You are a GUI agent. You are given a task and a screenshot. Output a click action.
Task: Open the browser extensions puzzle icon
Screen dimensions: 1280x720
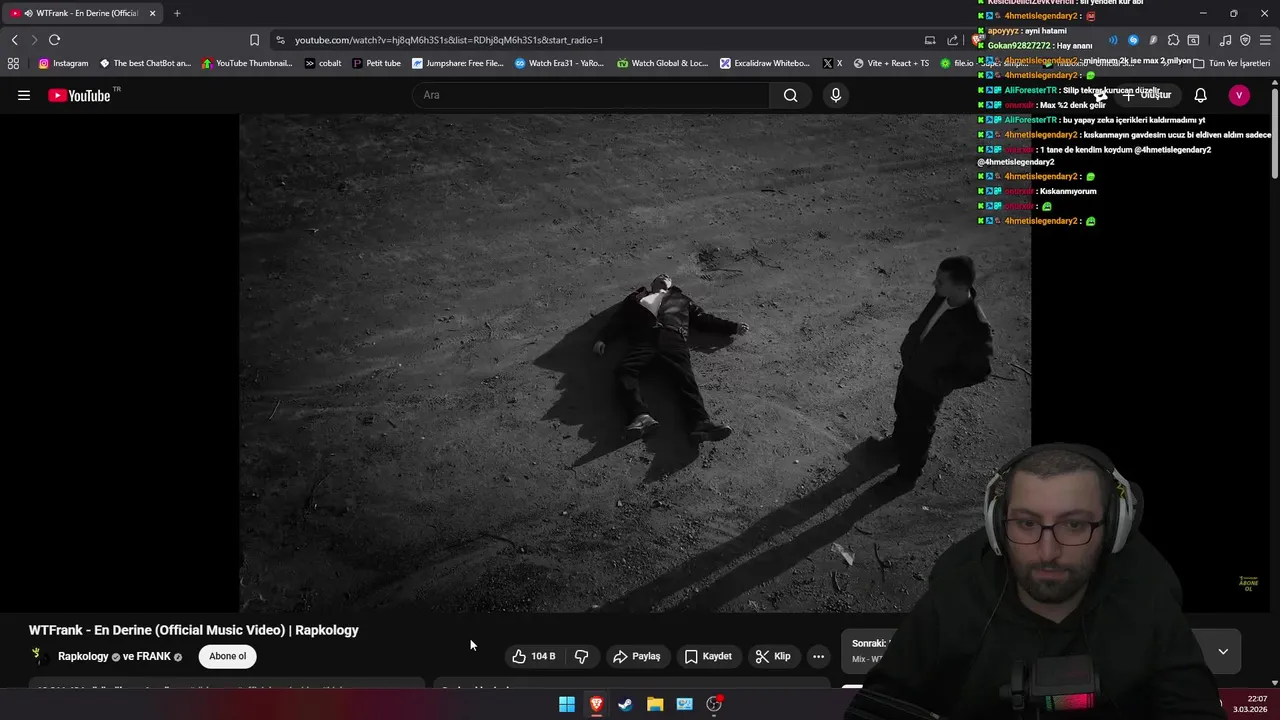pyautogui.click(x=1173, y=40)
